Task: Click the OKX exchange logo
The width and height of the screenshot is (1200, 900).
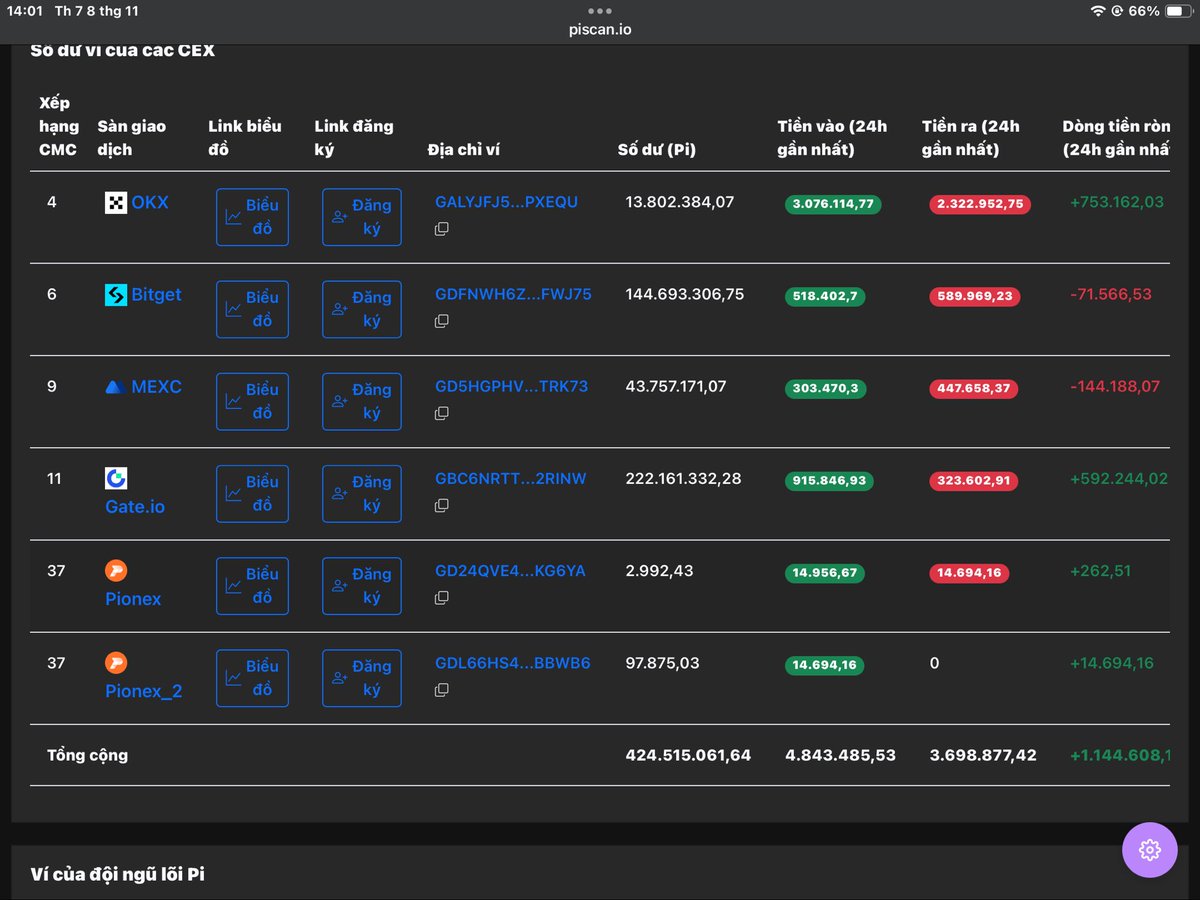Action: (x=116, y=203)
